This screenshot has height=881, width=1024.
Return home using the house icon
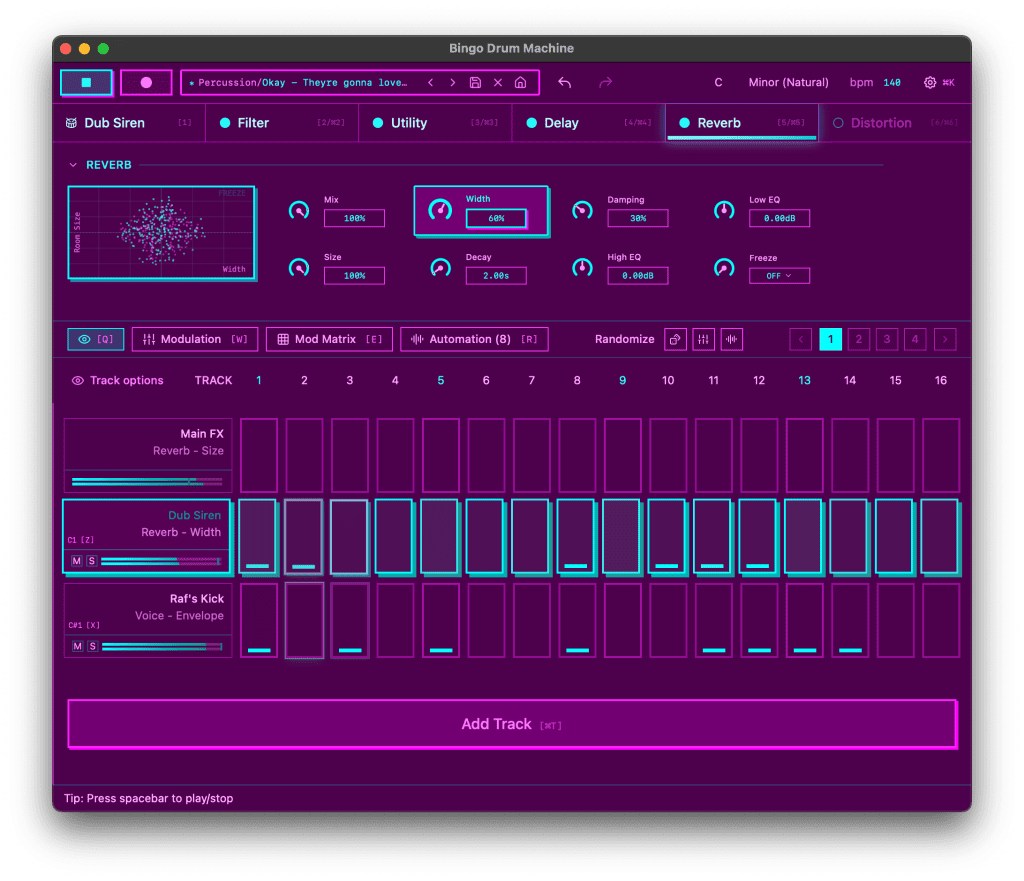[x=520, y=82]
